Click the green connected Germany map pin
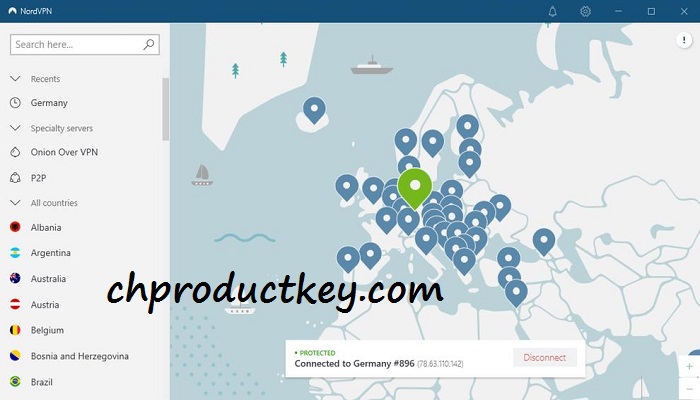700x400 pixels. [415, 188]
